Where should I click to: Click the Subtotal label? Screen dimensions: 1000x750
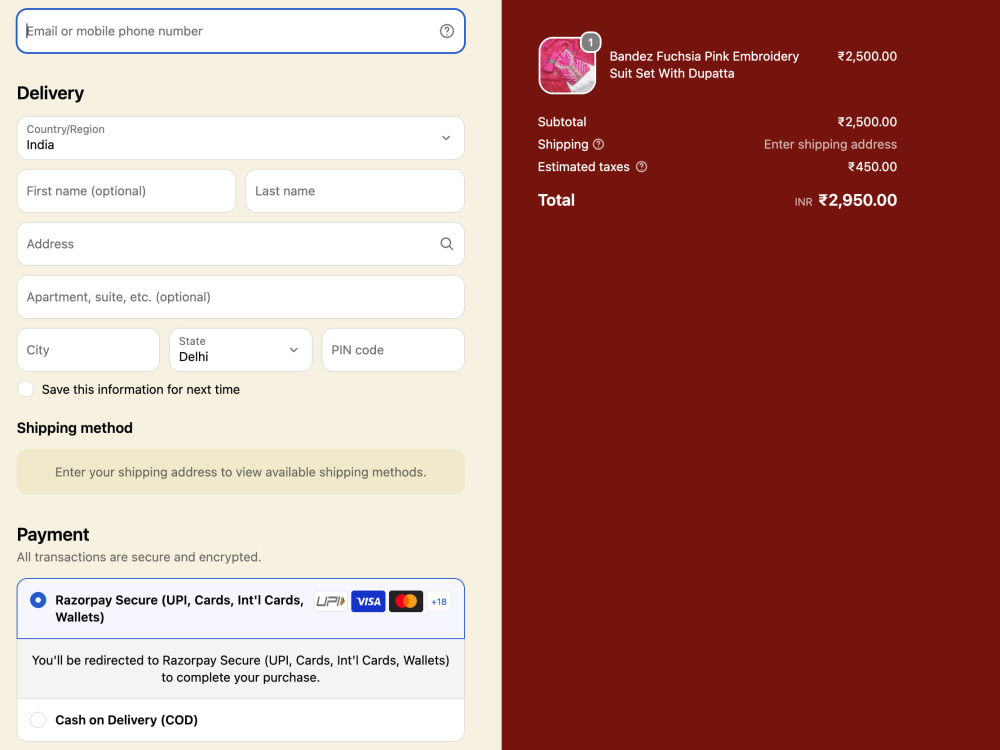(x=562, y=122)
